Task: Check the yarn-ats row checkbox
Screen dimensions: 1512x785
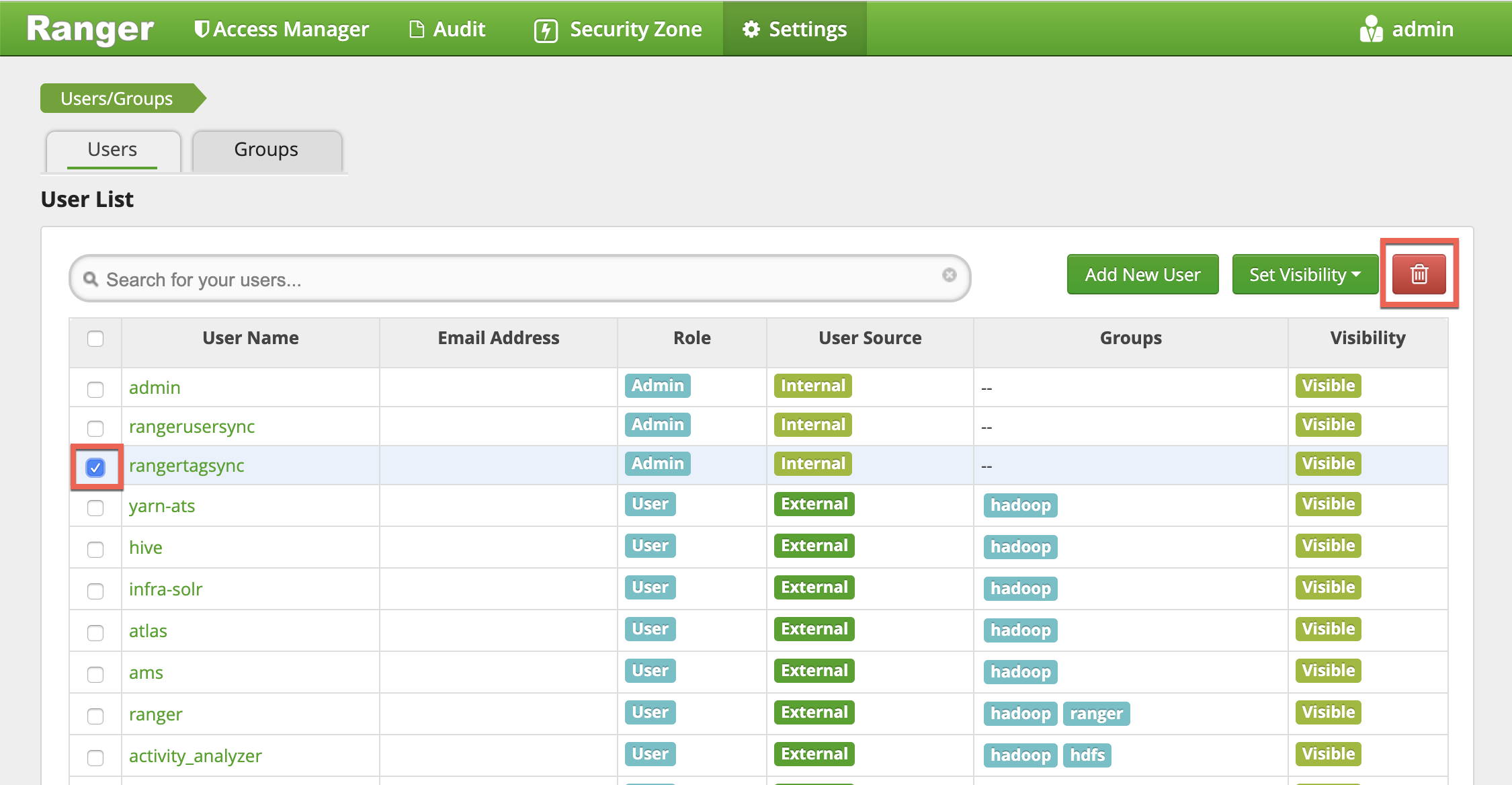Action: [x=95, y=508]
